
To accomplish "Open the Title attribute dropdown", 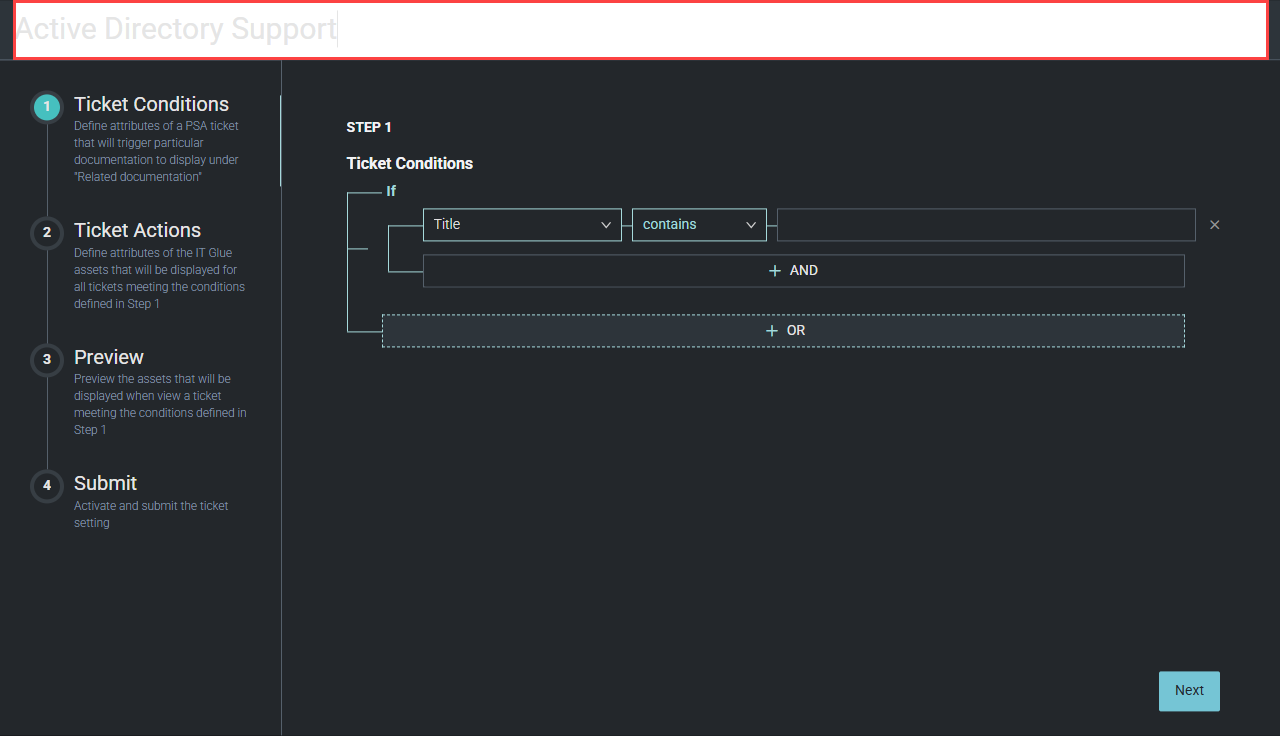I will coord(522,224).
